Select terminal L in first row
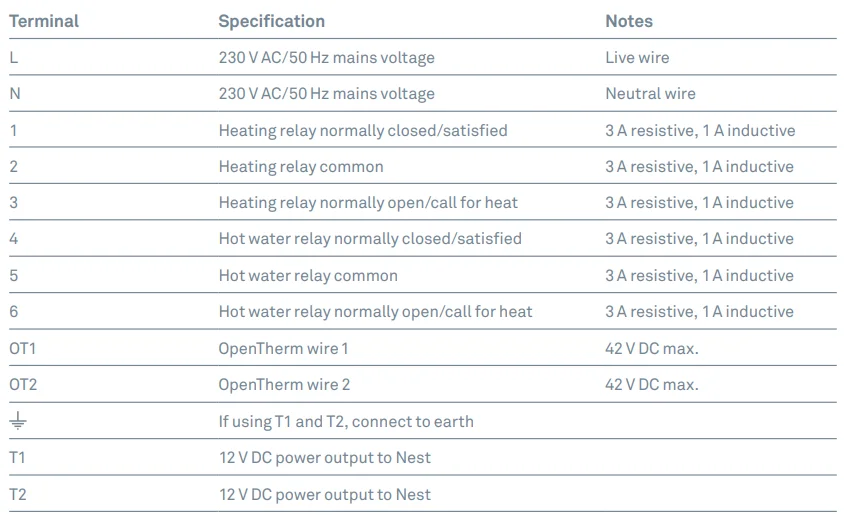Viewport: 853px width, 515px height. [x=14, y=58]
